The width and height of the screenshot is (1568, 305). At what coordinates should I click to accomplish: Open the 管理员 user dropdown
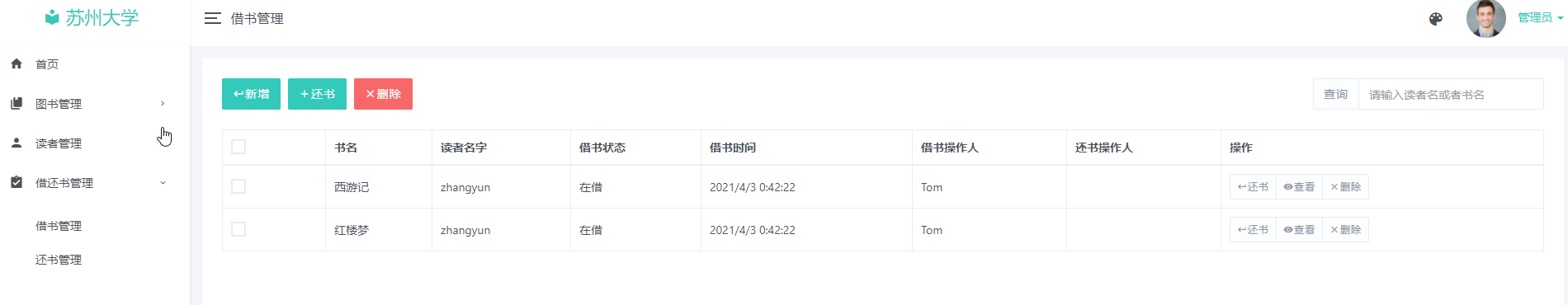1541,17
